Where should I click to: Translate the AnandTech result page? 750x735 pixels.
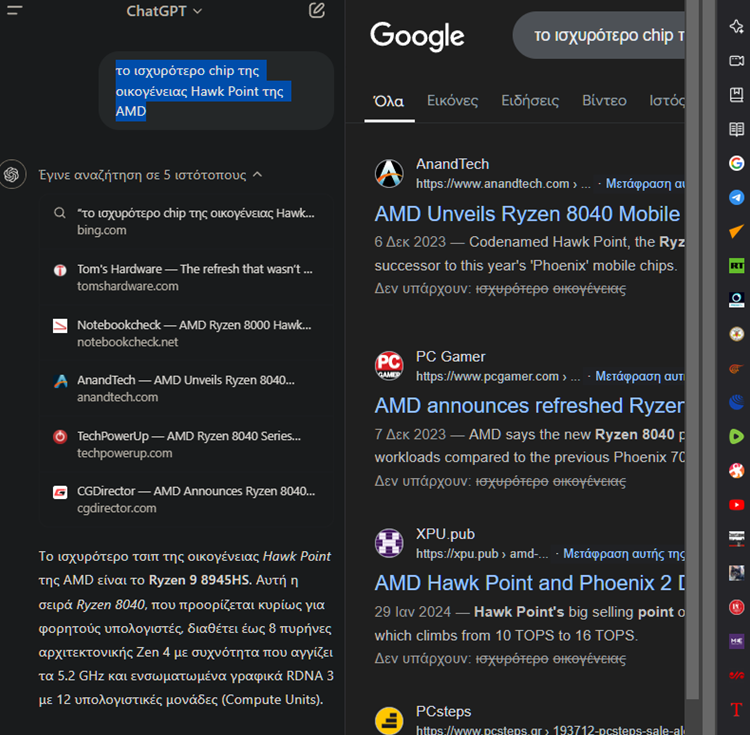pyautogui.click(x=645, y=184)
